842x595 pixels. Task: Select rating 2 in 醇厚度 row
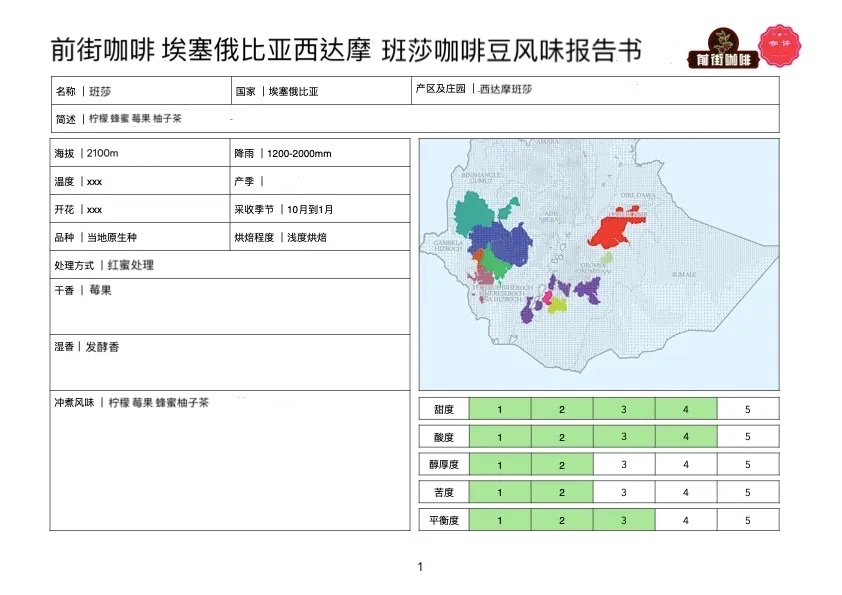click(562, 465)
